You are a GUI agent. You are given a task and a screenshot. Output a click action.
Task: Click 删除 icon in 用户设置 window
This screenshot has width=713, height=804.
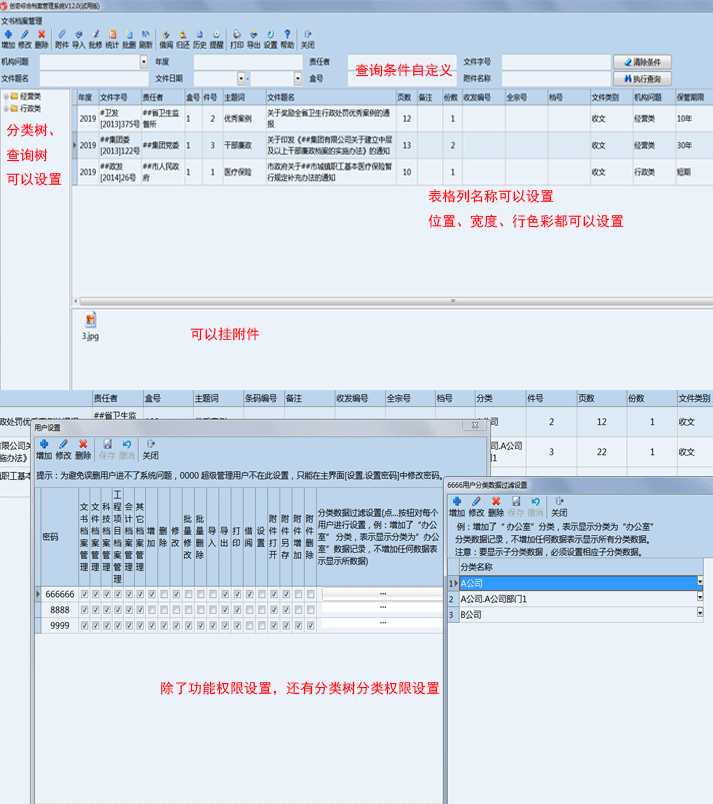(x=83, y=444)
